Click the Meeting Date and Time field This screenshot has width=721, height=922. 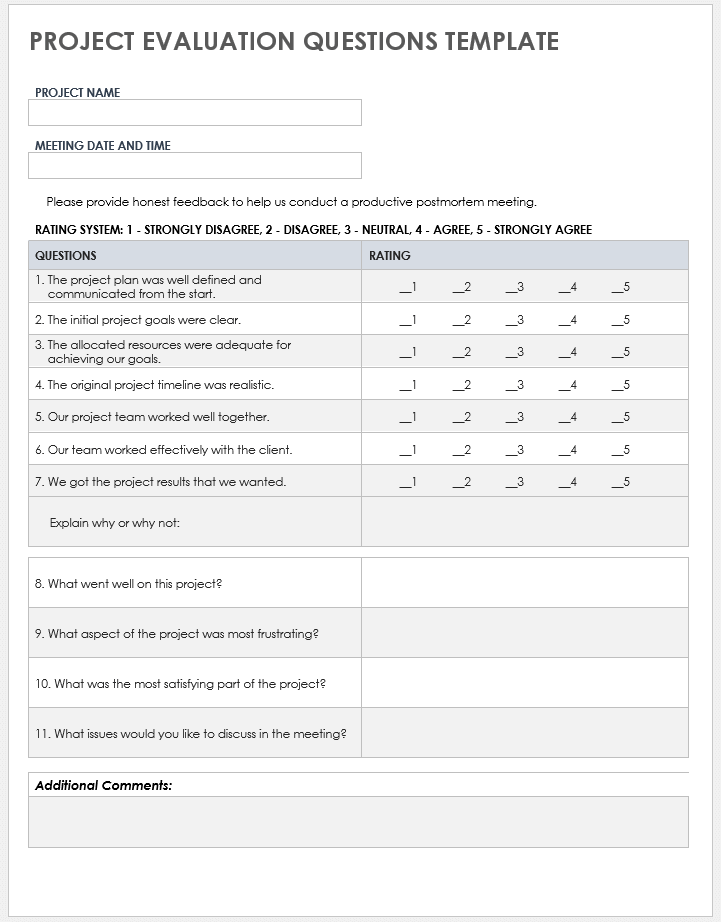point(195,166)
